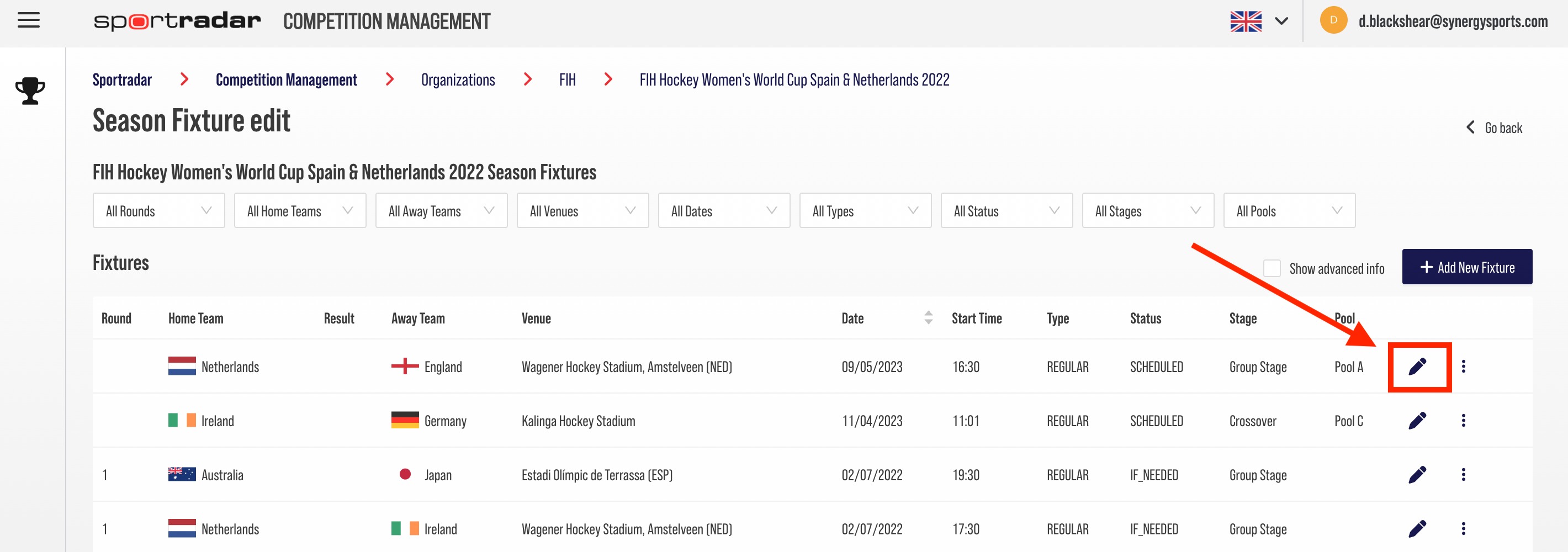Select Kalinga Hockey Stadium venue cell

pyautogui.click(x=578, y=421)
